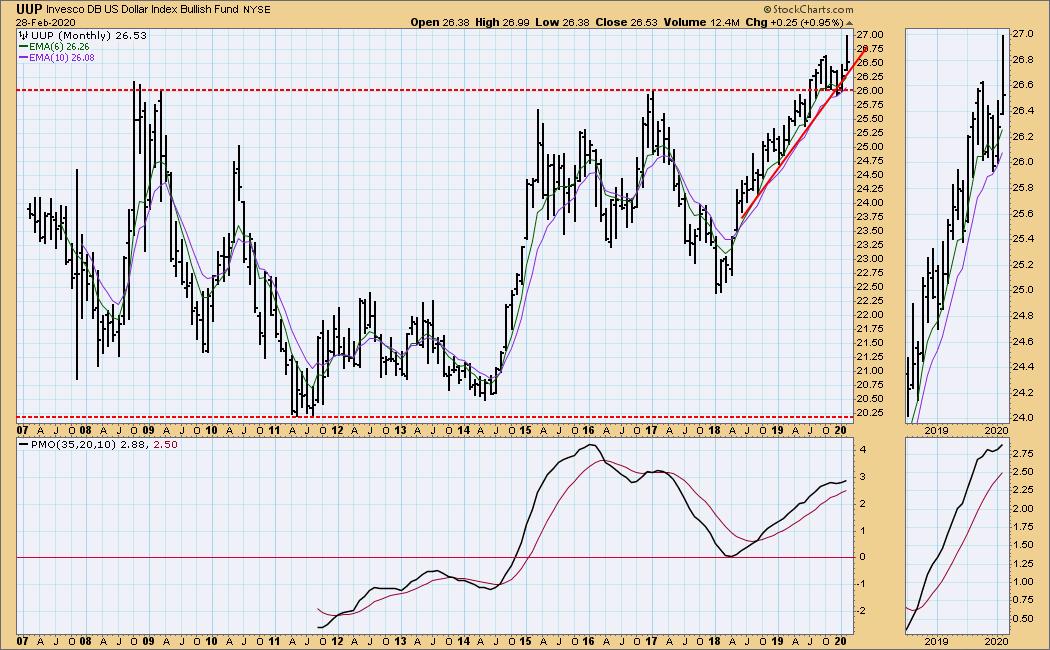Click the black line swatch beside the PMO legend

[x=23, y=444]
